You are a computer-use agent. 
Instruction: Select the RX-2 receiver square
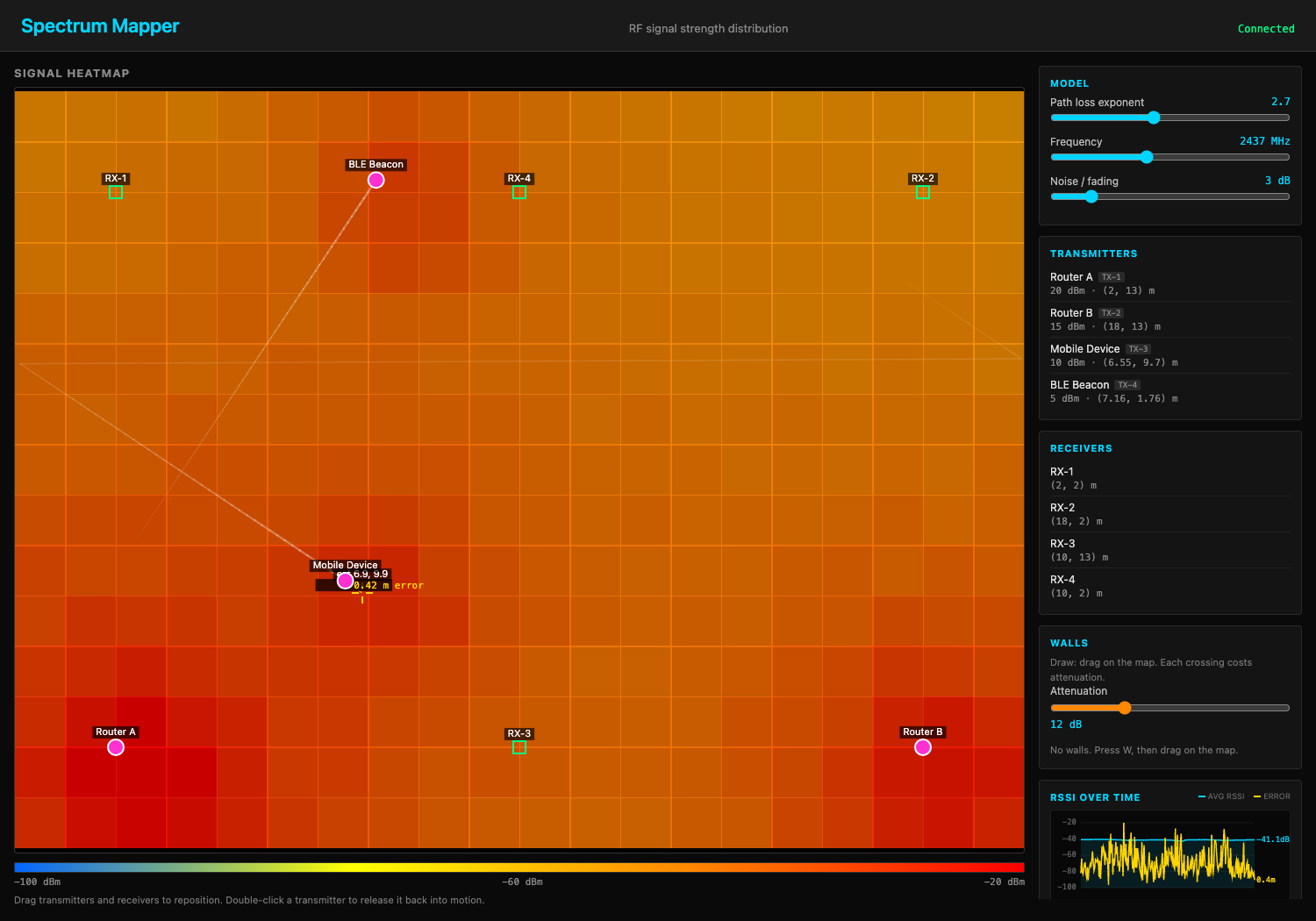click(x=923, y=192)
